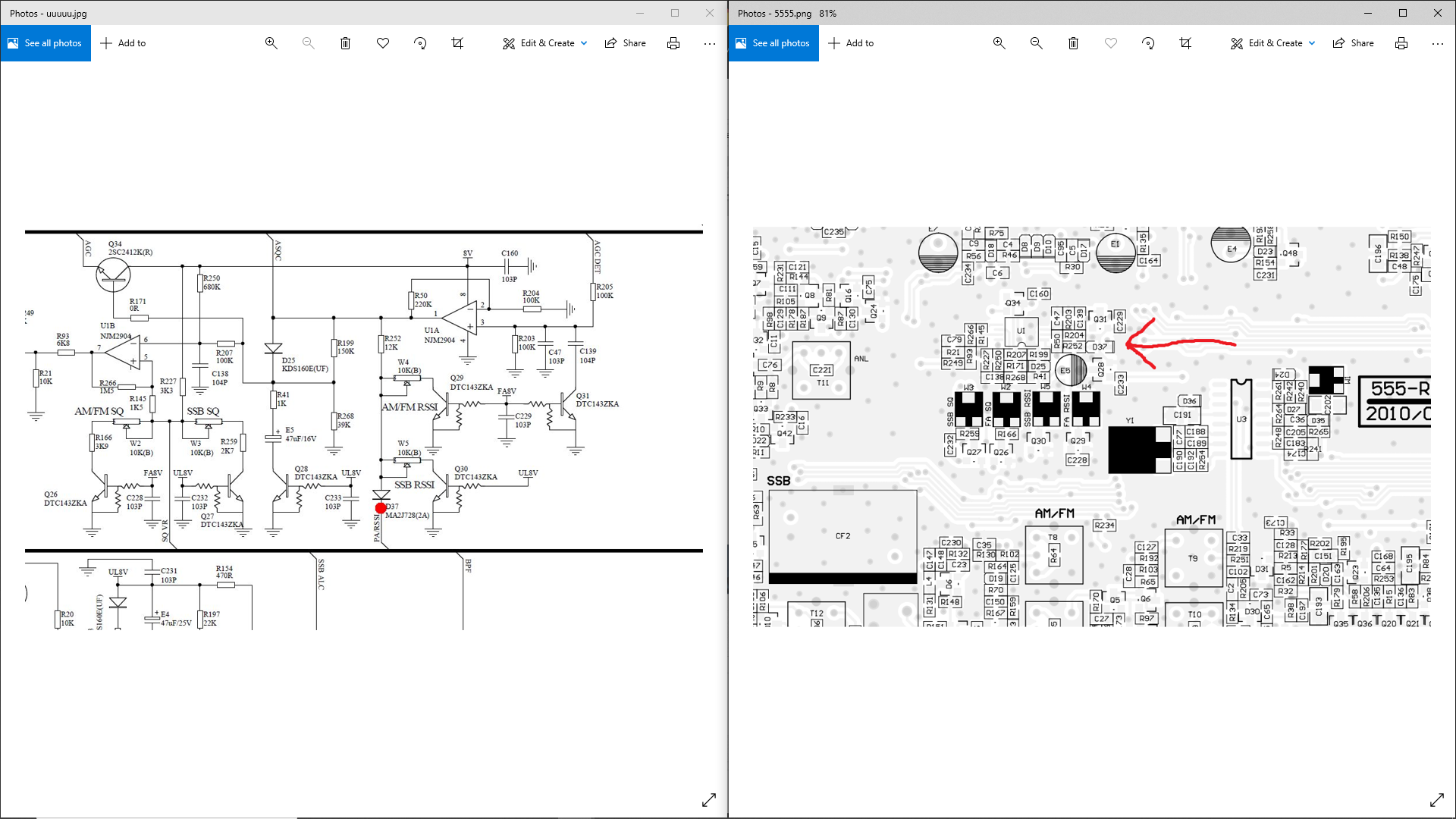
Task: Open See more menu in right window
Action: (x=1438, y=43)
